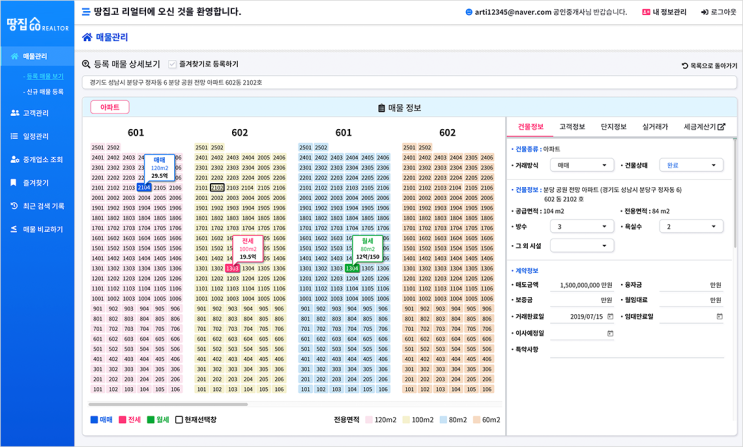The height and width of the screenshot is (447, 743).
Task: Click the return arrow icon by 목록으로 돌아가기
Action: [685, 66]
